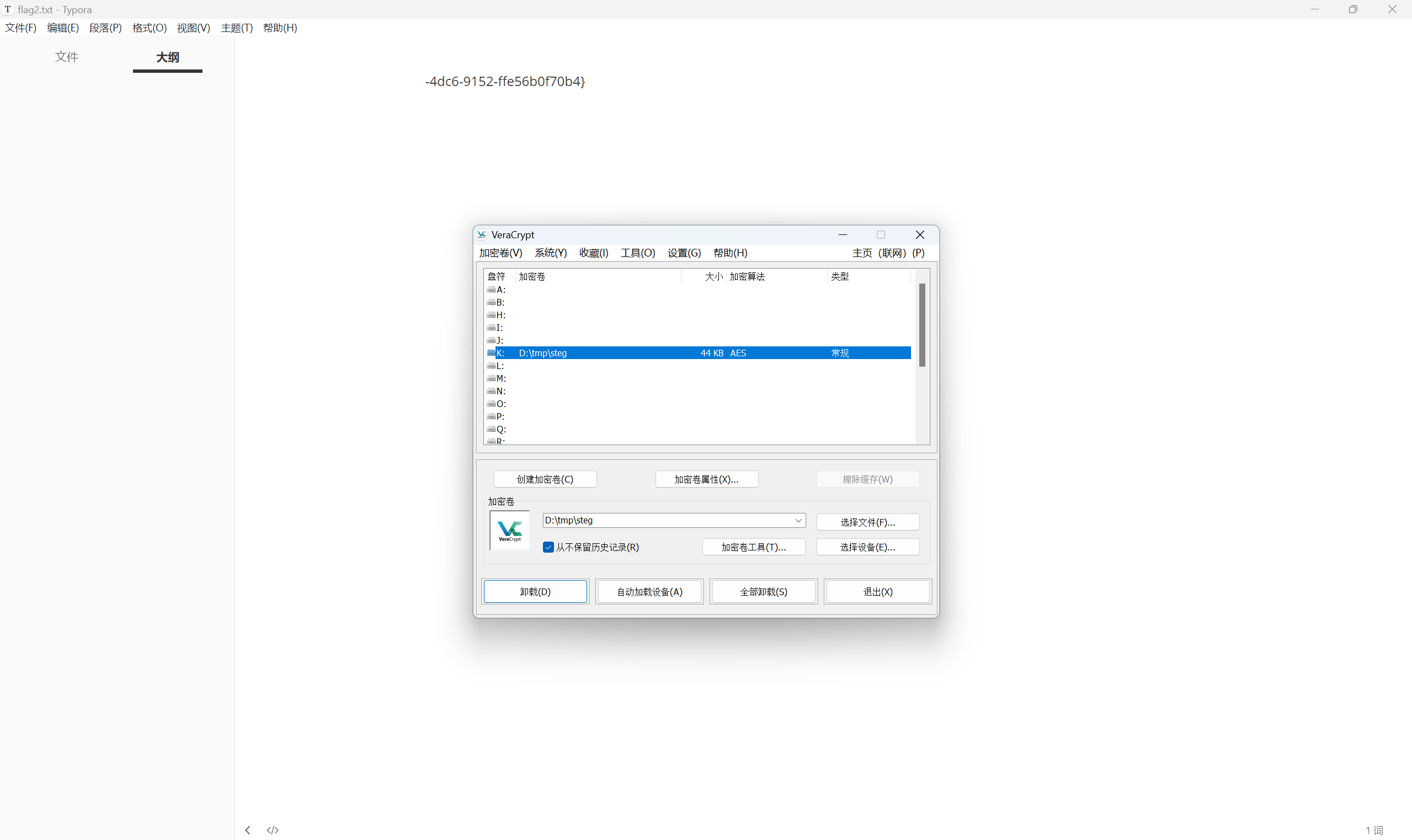The width and height of the screenshot is (1412, 840).
Task: Click 44 KB size cell
Action: [712, 353]
